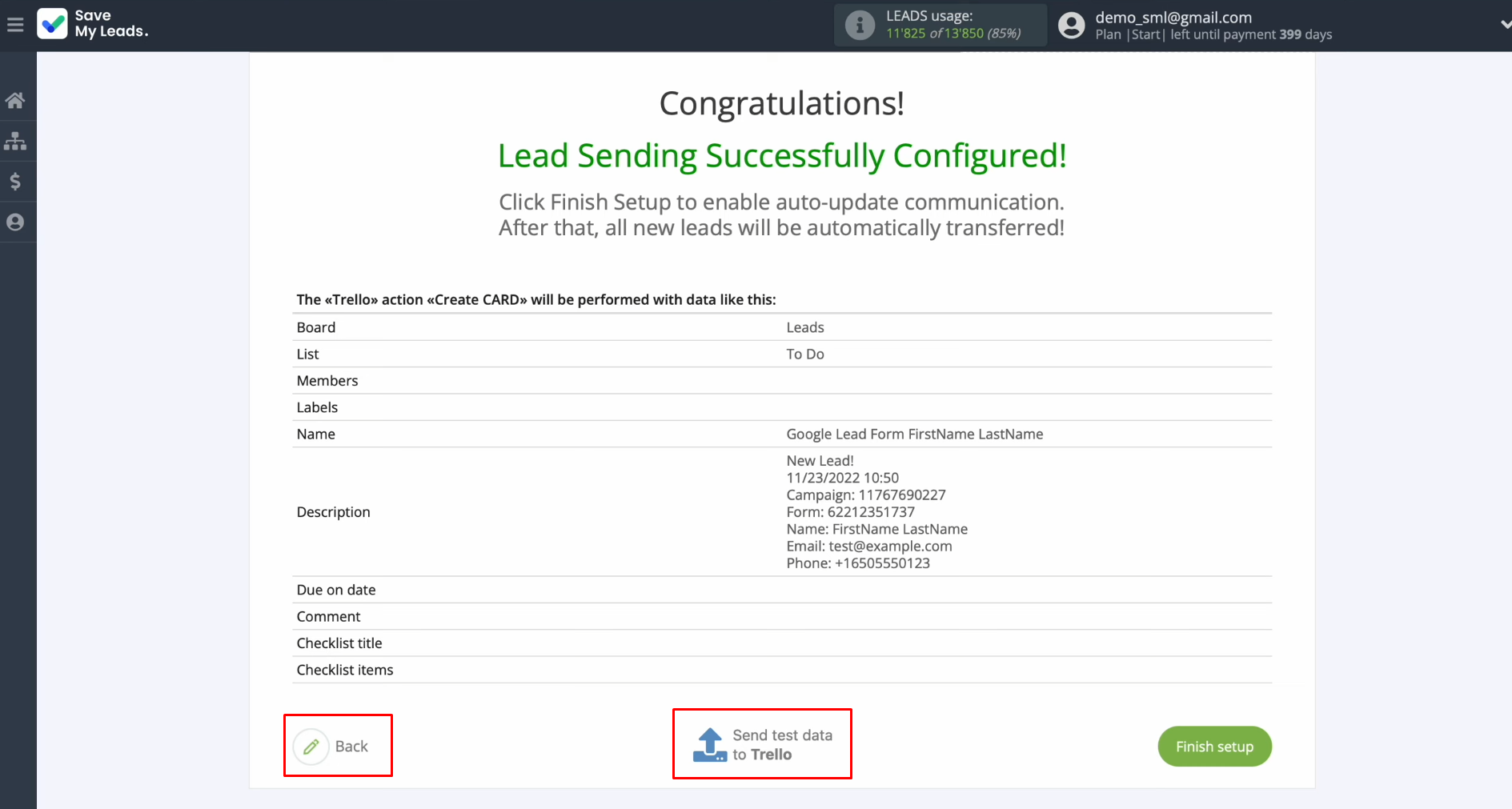This screenshot has height=809, width=1512.
Task: Click the Form: 62212351737 line
Action: coord(850,512)
